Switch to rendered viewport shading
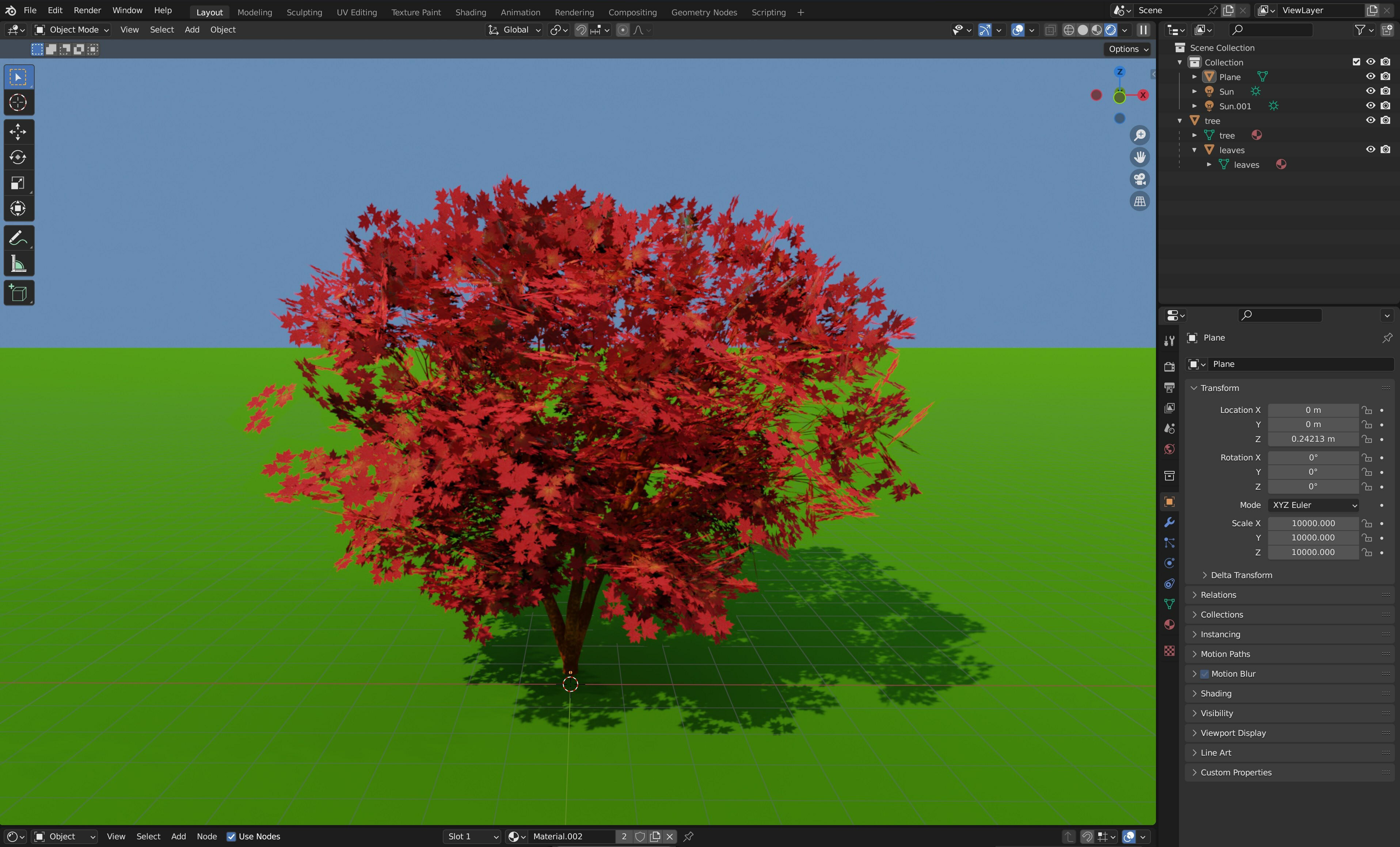 click(x=1111, y=30)
